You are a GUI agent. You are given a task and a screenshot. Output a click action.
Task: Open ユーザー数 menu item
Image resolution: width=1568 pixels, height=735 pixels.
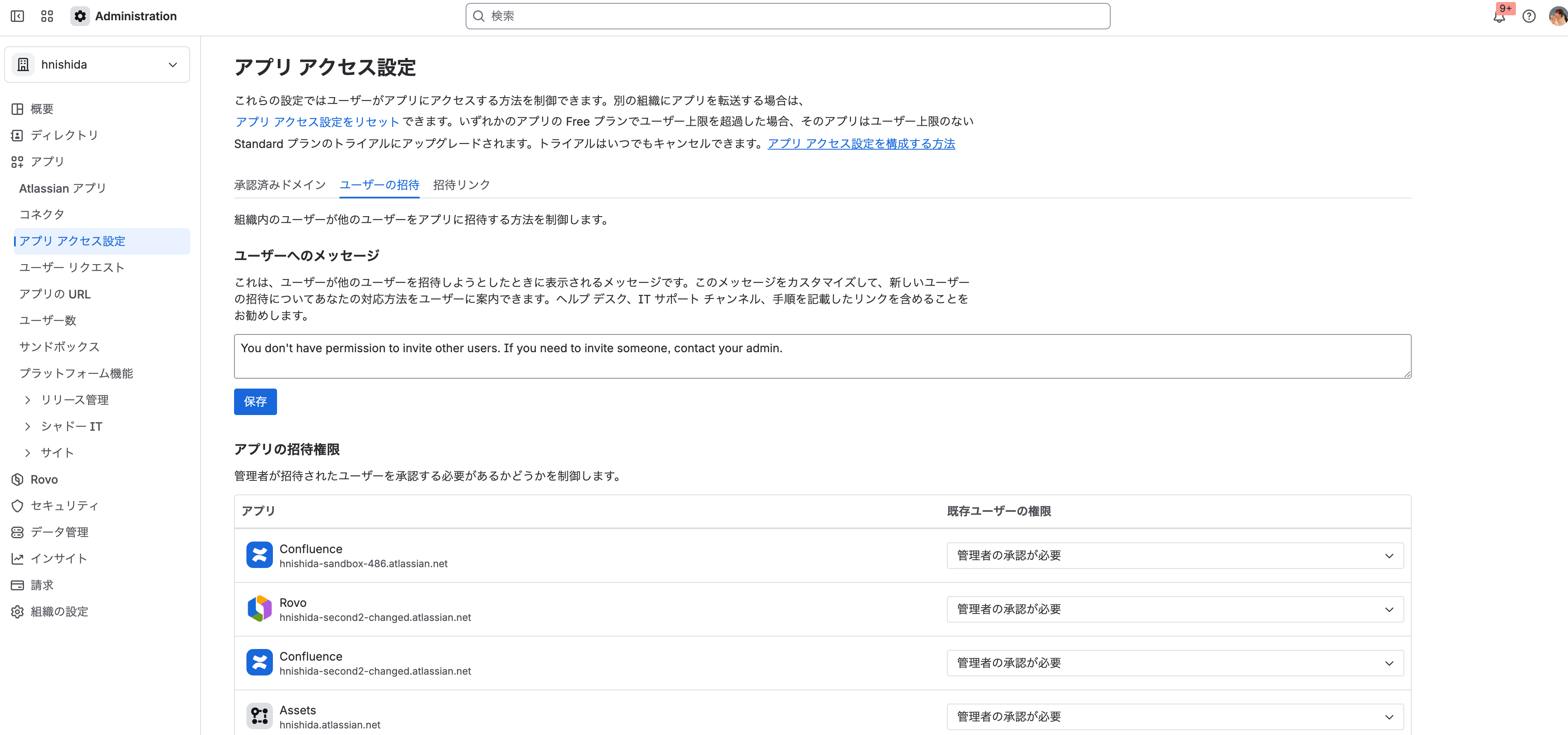(x=102, y=321)
